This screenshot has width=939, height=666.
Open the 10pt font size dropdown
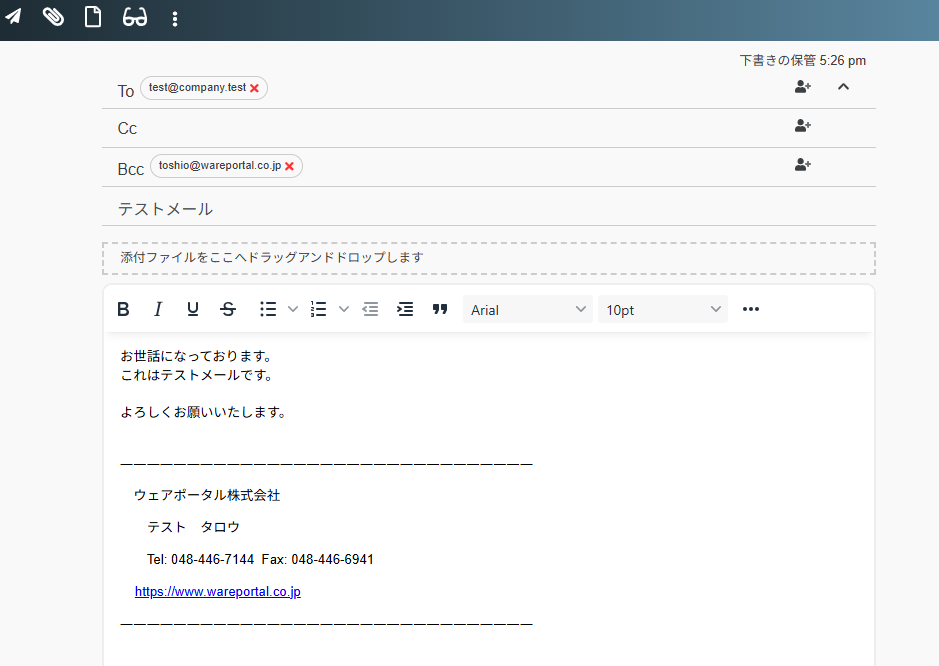[x=663, y=310]
